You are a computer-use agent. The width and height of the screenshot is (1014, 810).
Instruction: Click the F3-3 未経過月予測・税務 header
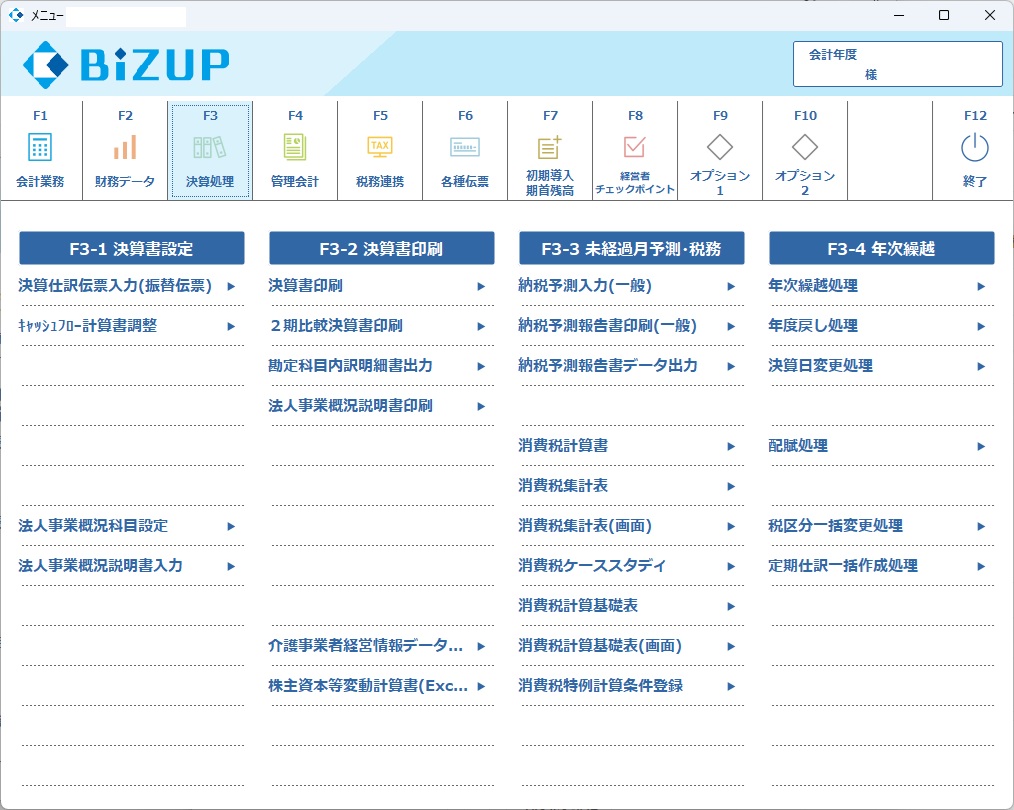tap(632, 248)
